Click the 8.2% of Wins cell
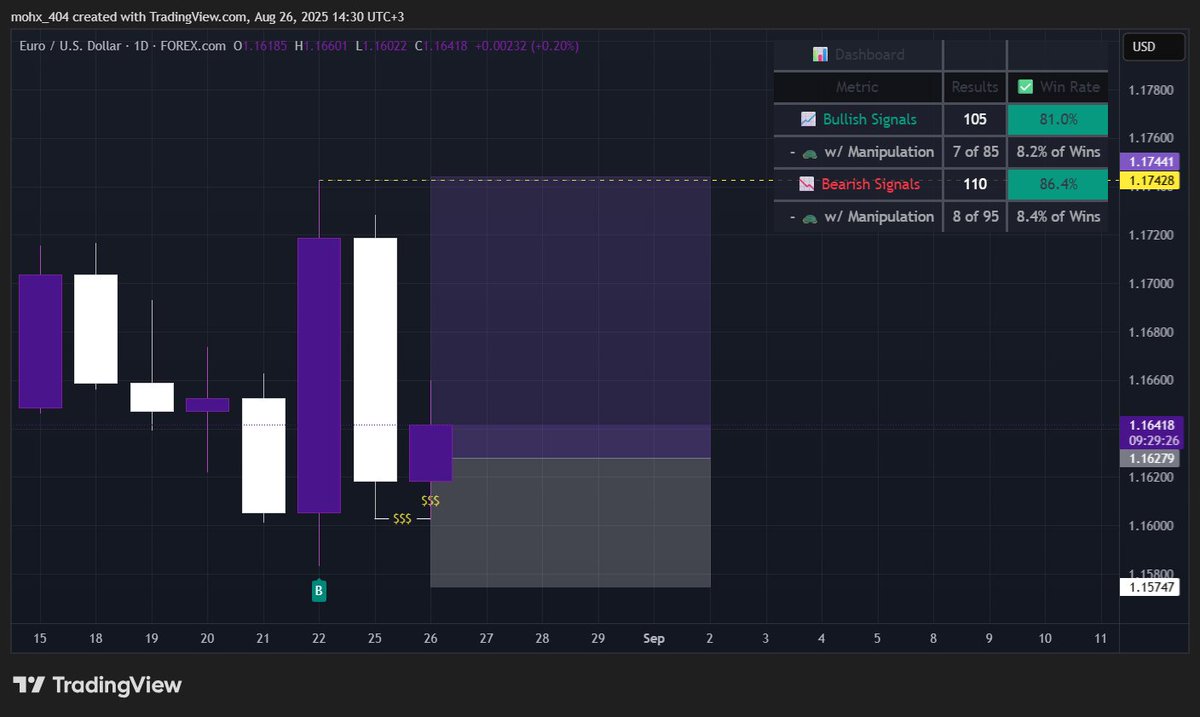 click(x=1058, y=152)
